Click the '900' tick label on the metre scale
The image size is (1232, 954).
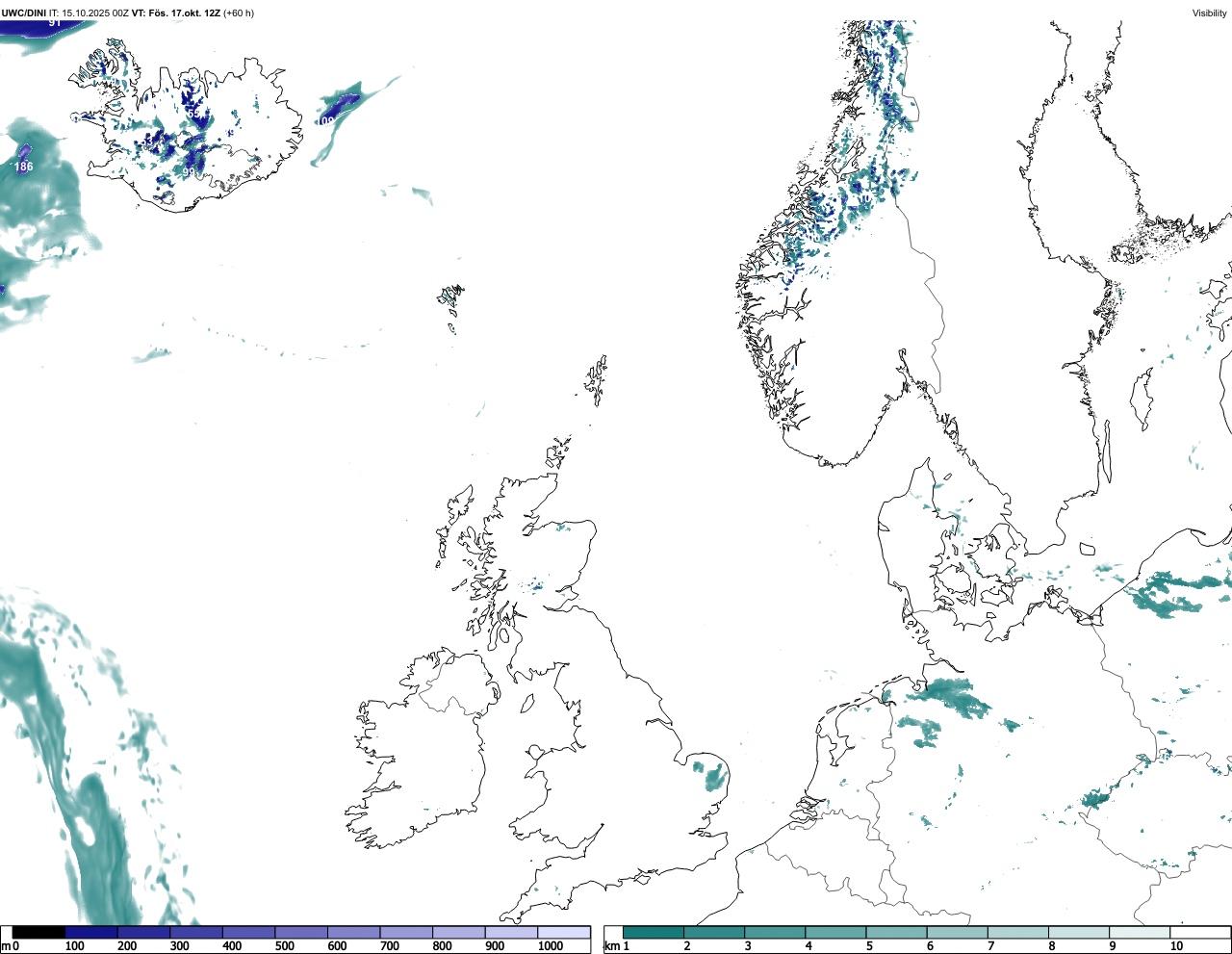tap(495, 945)
